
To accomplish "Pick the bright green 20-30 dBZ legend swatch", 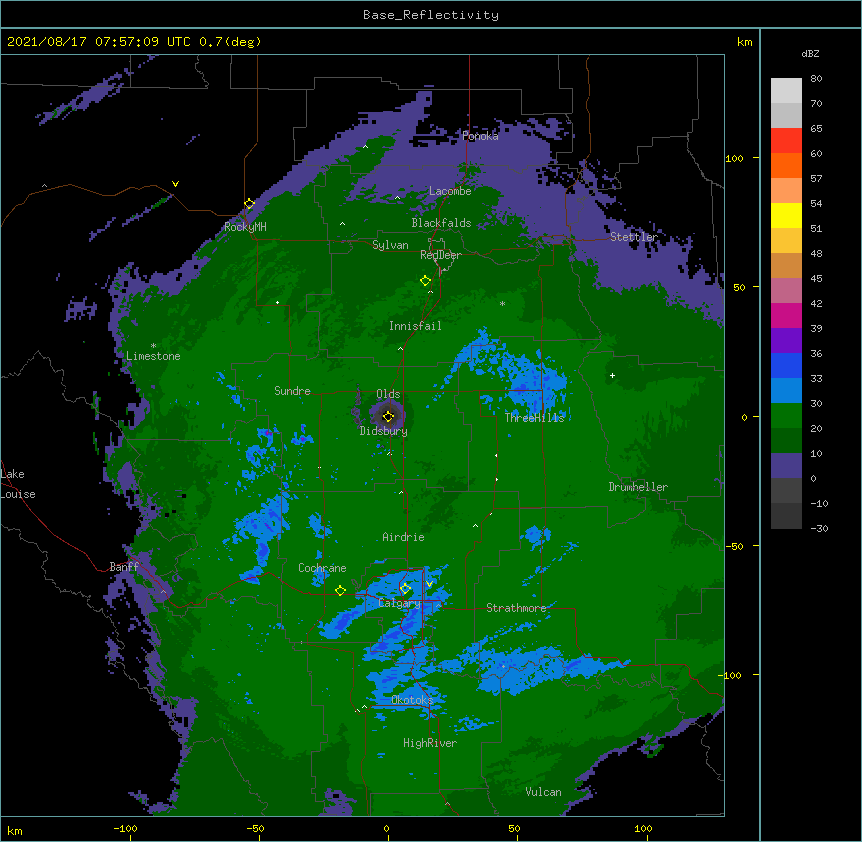I will coord(786,416).
